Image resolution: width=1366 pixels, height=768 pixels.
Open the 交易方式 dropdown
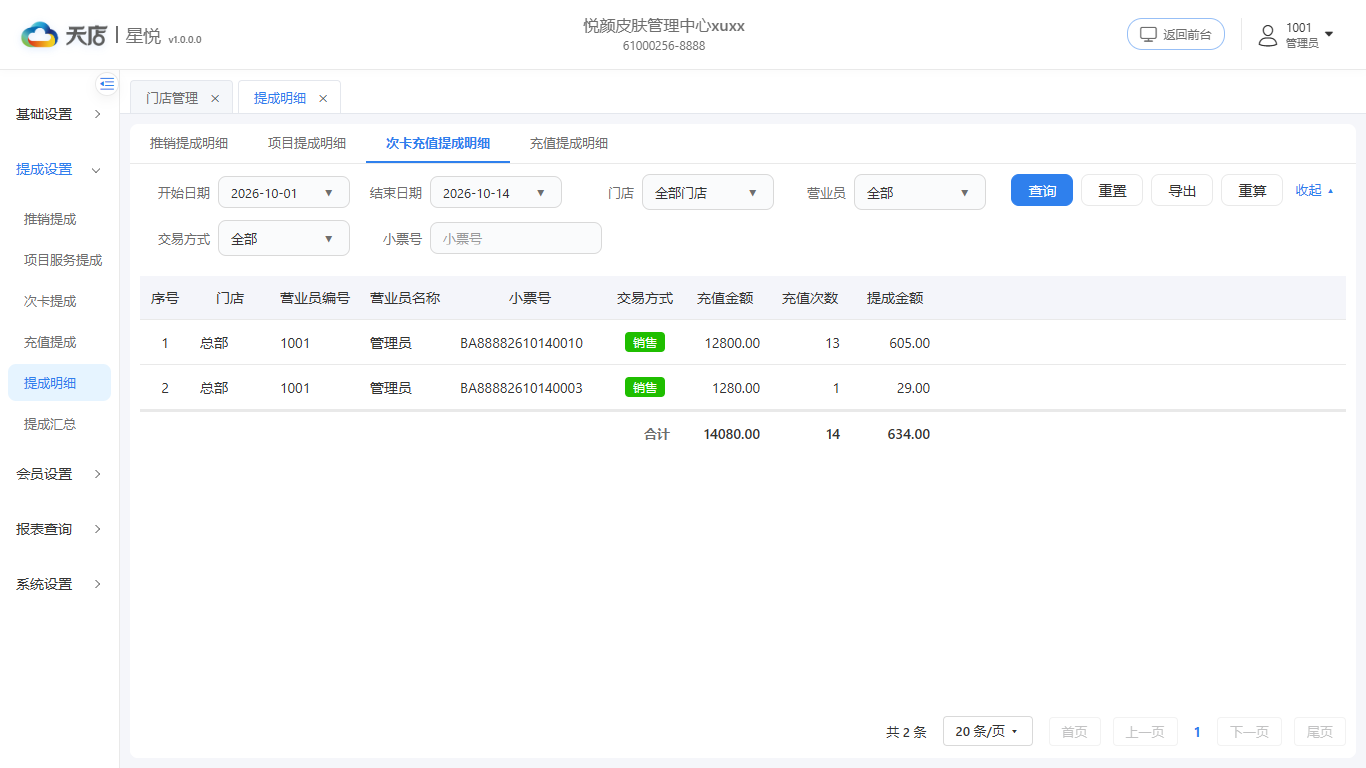(x=284, y=239)
